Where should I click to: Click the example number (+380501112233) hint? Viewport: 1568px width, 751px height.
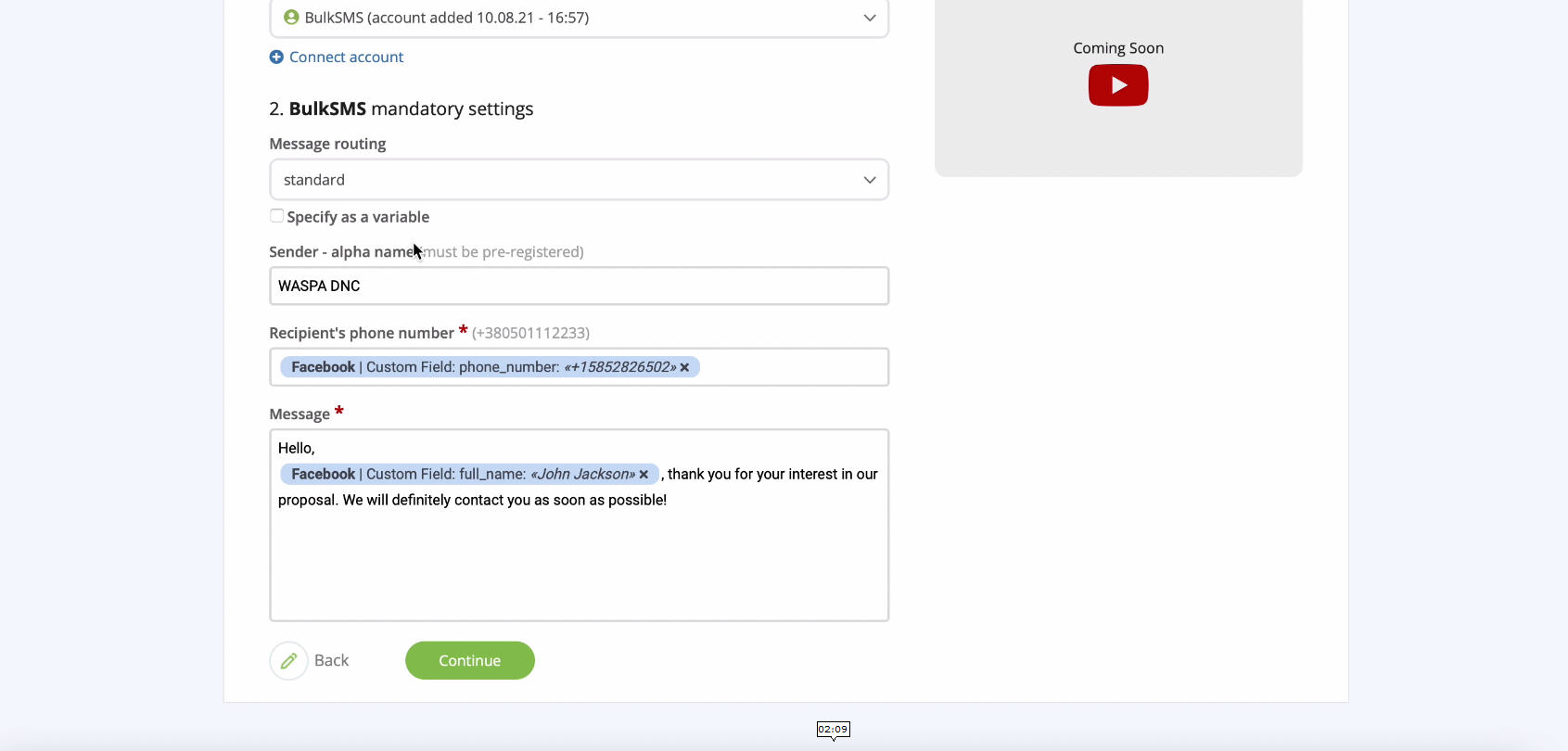point(530,333)
